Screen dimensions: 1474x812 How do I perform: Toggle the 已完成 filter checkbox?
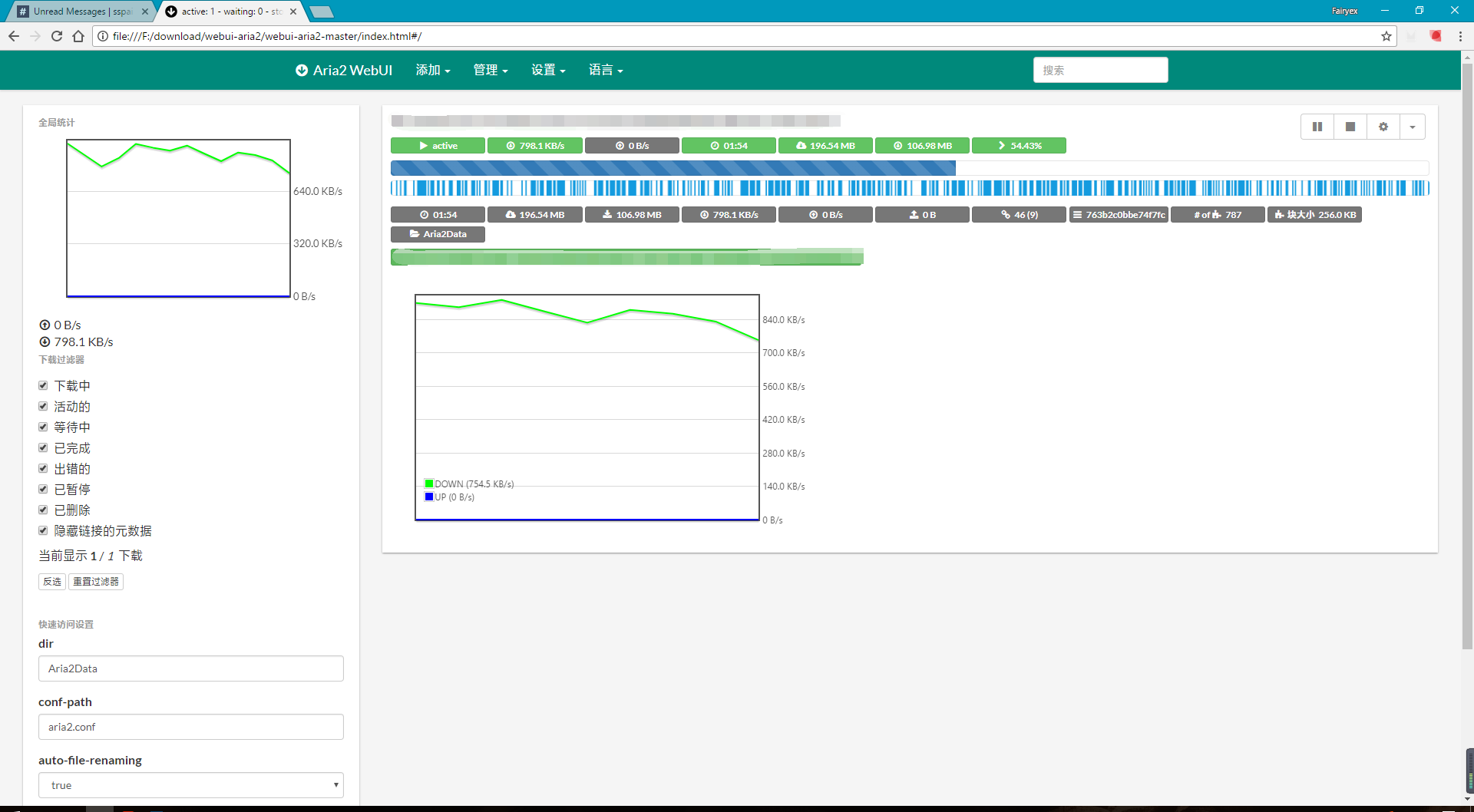[44, 447]
